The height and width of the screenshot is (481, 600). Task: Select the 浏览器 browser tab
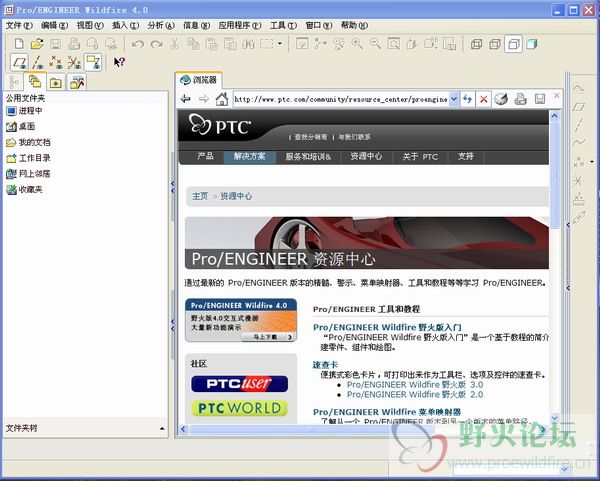198,80
